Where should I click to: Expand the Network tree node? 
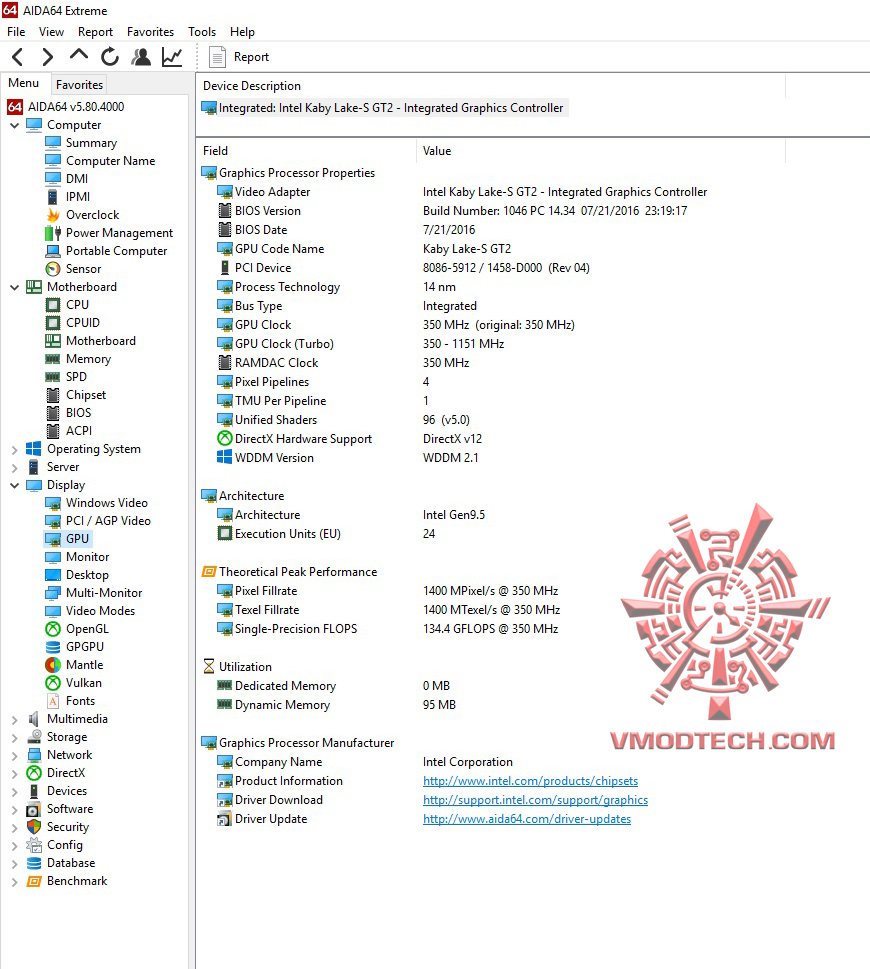[15, 756]
